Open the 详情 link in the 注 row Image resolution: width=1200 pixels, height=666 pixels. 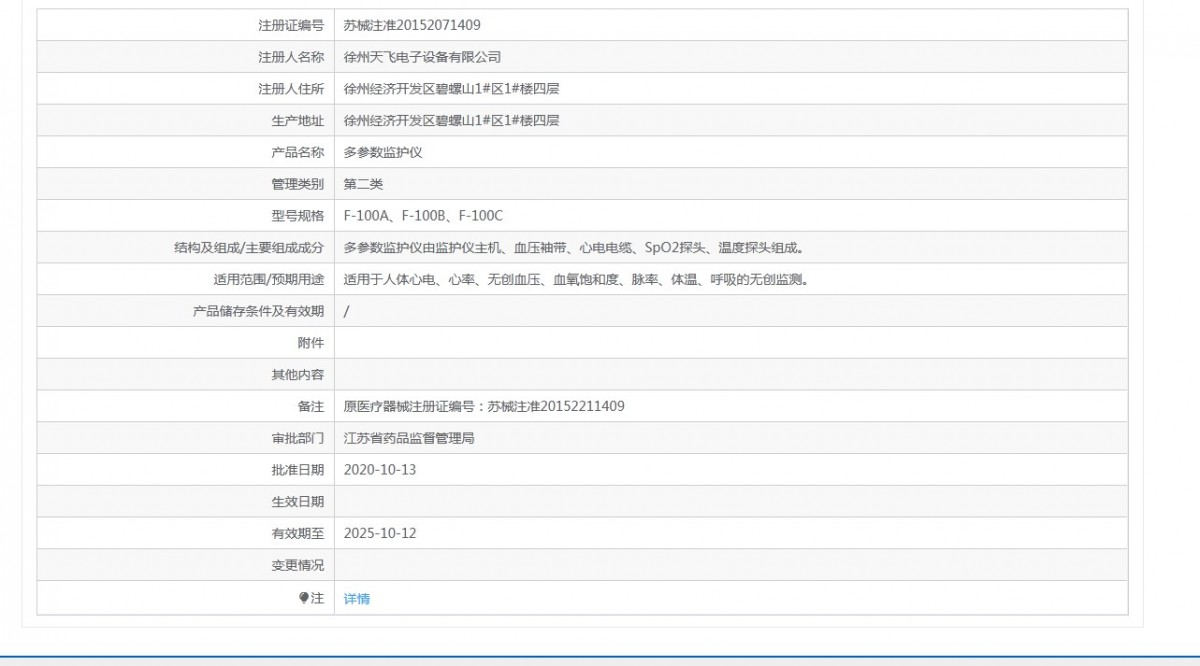[x=357, y=599]
